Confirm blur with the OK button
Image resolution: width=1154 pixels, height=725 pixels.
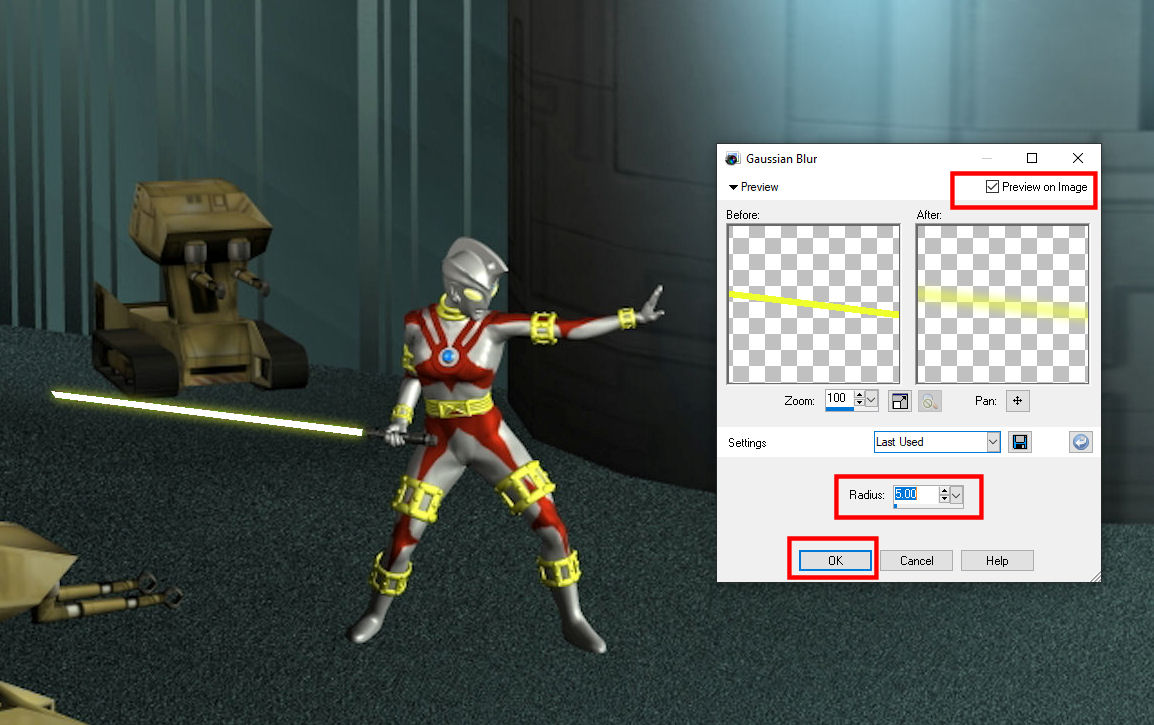pos(835,561)
